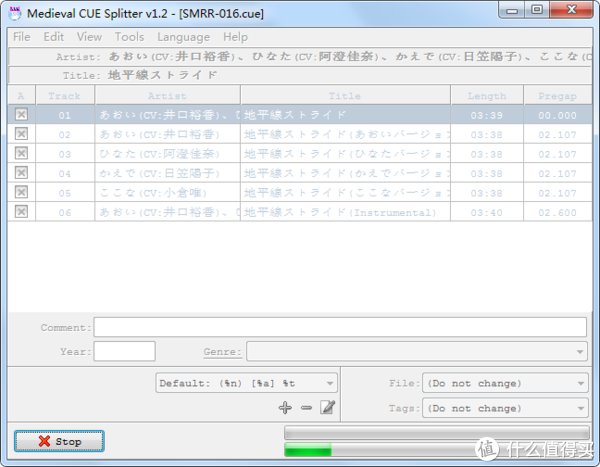
Task: Expand the File format dropdown
Action: click(505, 383)
